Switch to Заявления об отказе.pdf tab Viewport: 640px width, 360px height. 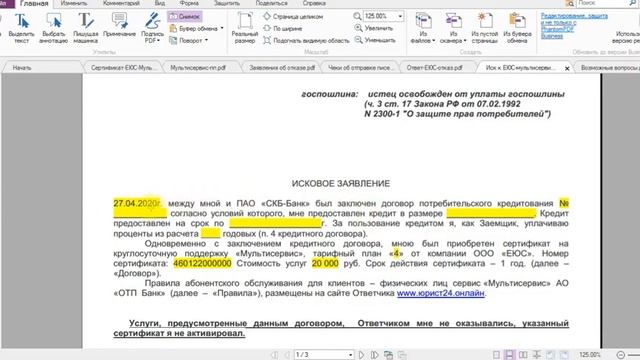(282, 68)
